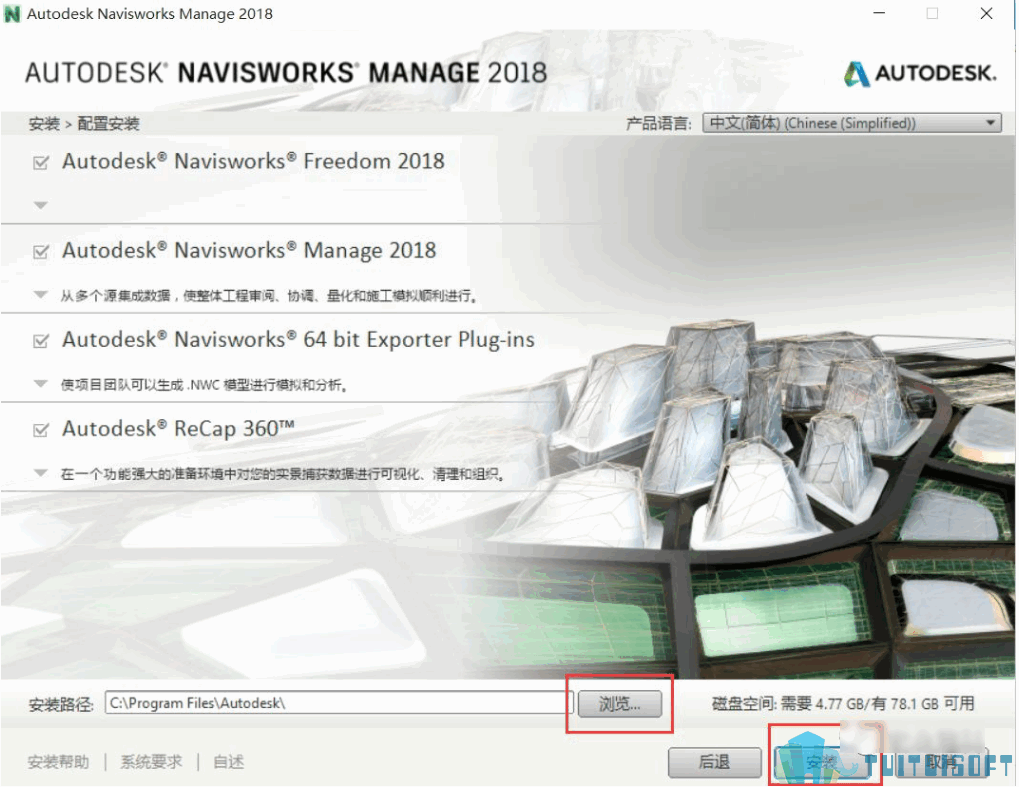The height and width of the screenshot is (787, 1019).
Task: Click the 取消 cancel button
Action: 940,762
